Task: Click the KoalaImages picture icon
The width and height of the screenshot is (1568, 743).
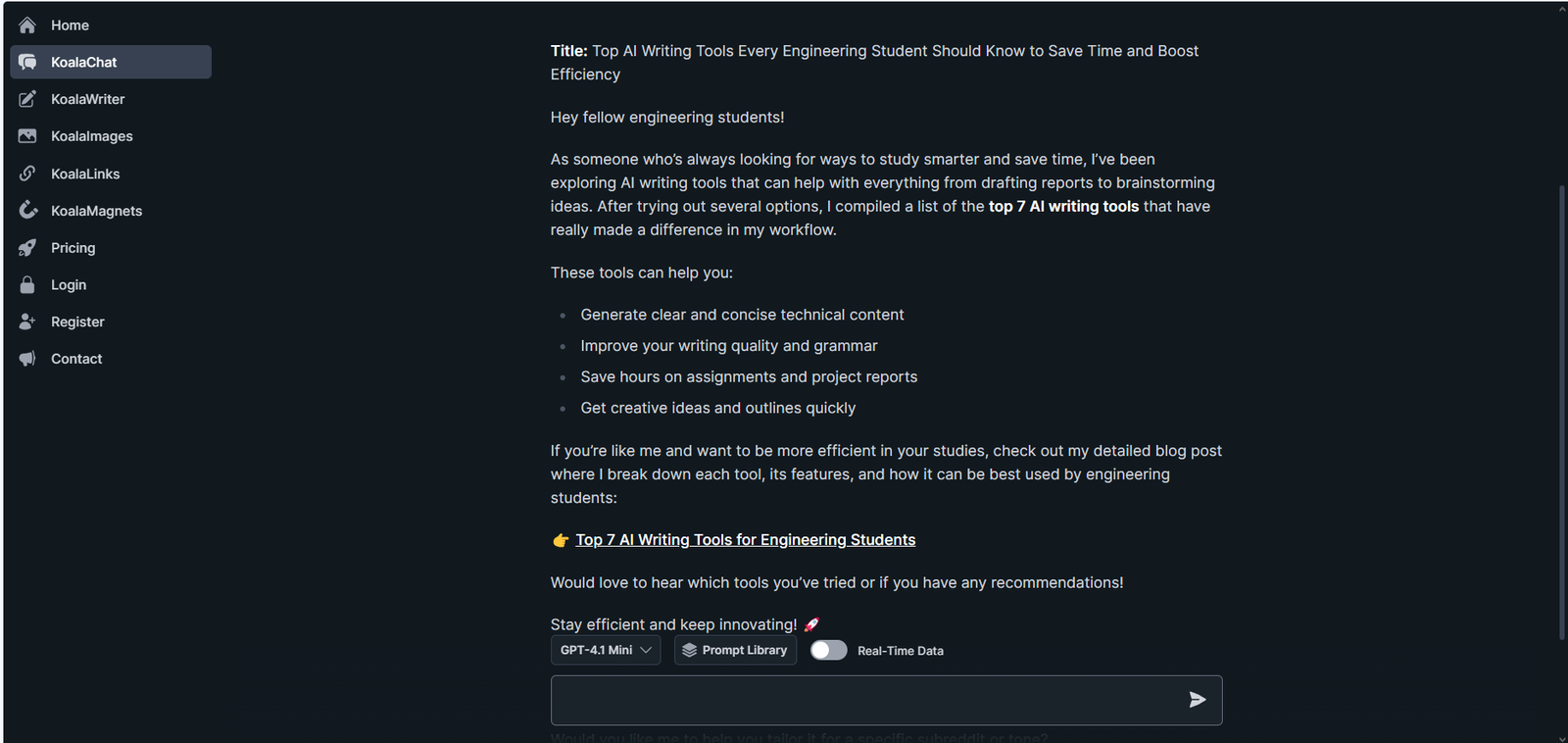Action: point(27,136)
